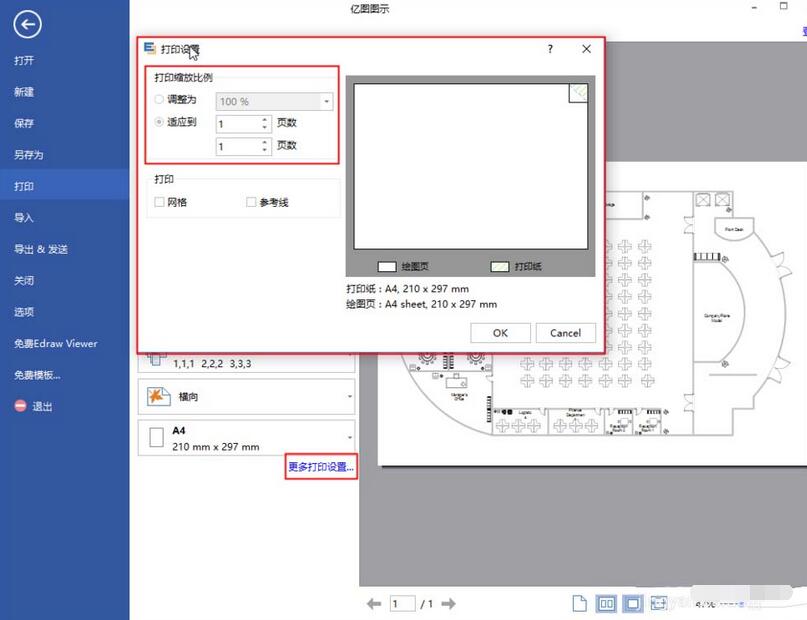Click the collate 1,1,1 2,2,2 3,3,3 option
Viewport: 807px width, 620px height.
[247, 363]
